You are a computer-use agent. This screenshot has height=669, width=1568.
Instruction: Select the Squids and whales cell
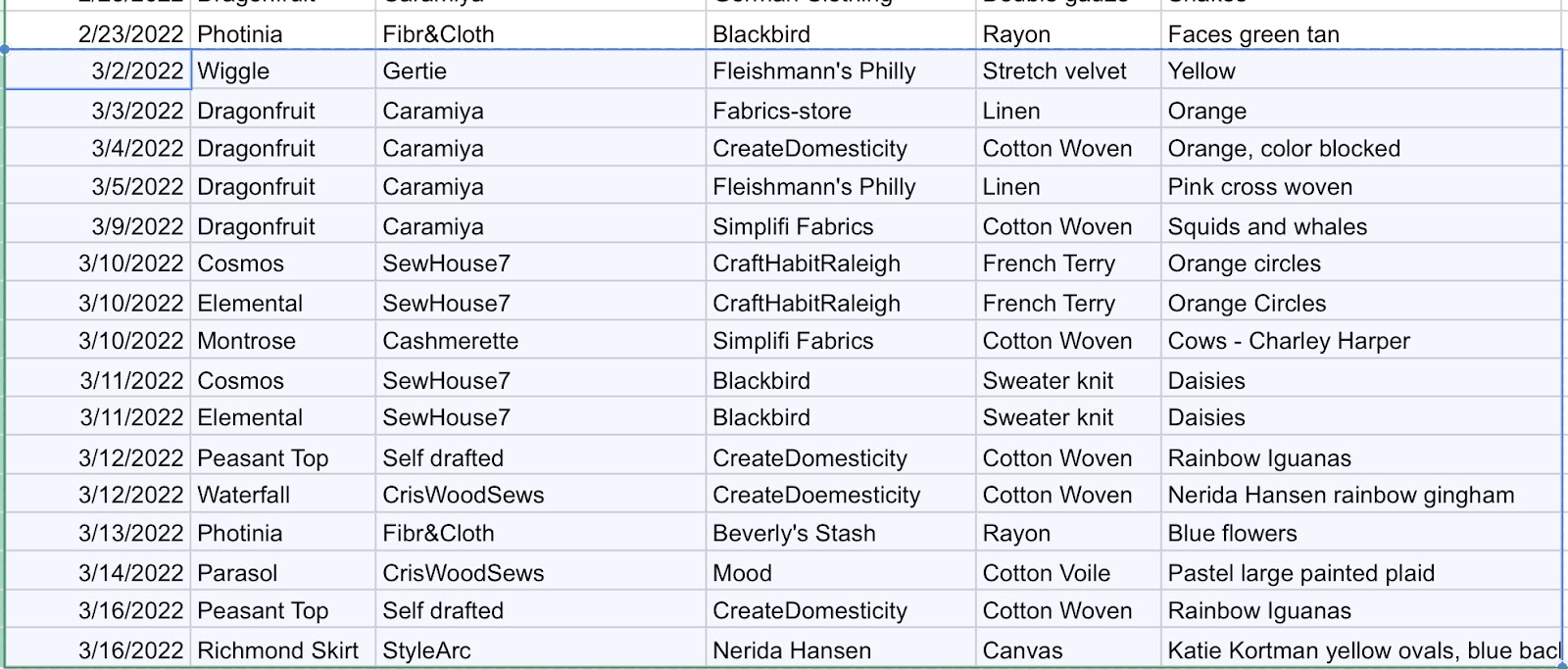(1361, 226)
